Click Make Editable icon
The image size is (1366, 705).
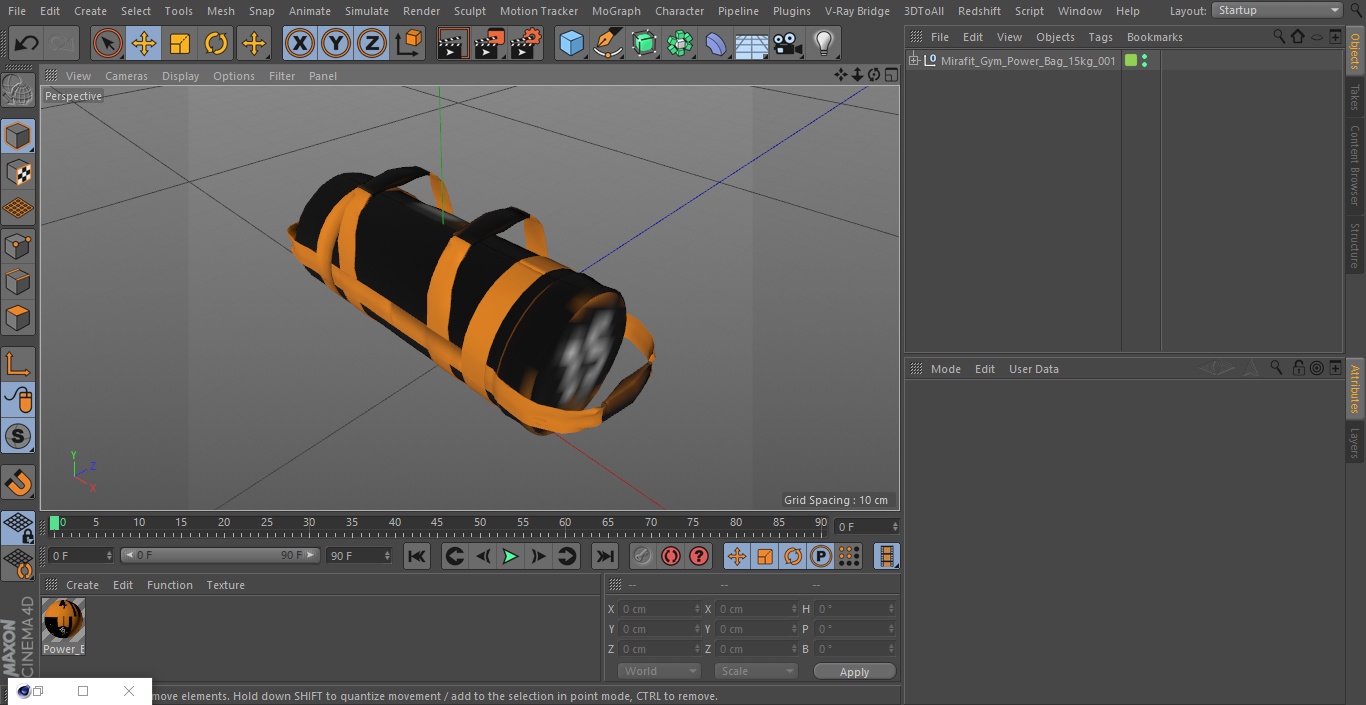(x=18, y=91)
